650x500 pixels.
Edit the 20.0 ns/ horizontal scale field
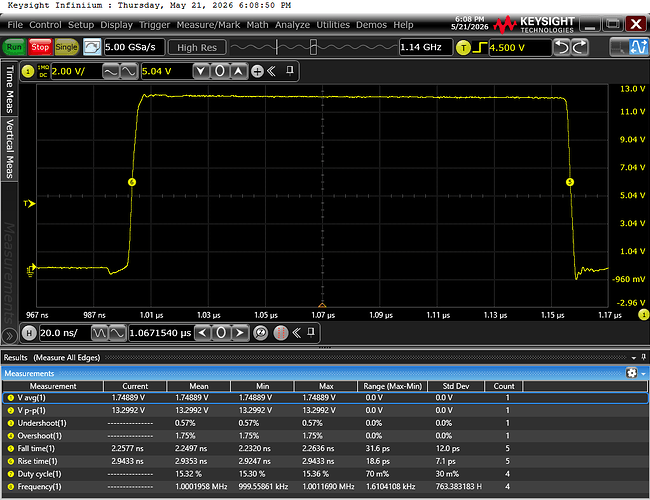tap(65, 333)
